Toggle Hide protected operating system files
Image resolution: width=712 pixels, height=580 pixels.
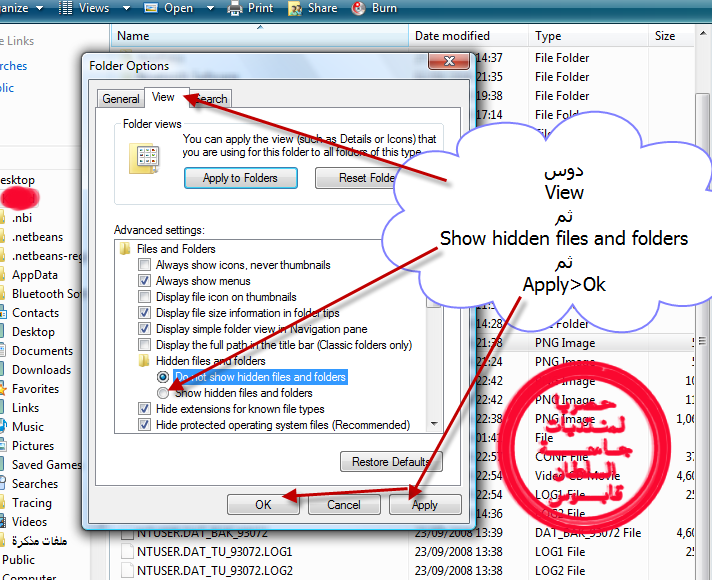pos(144,425)
